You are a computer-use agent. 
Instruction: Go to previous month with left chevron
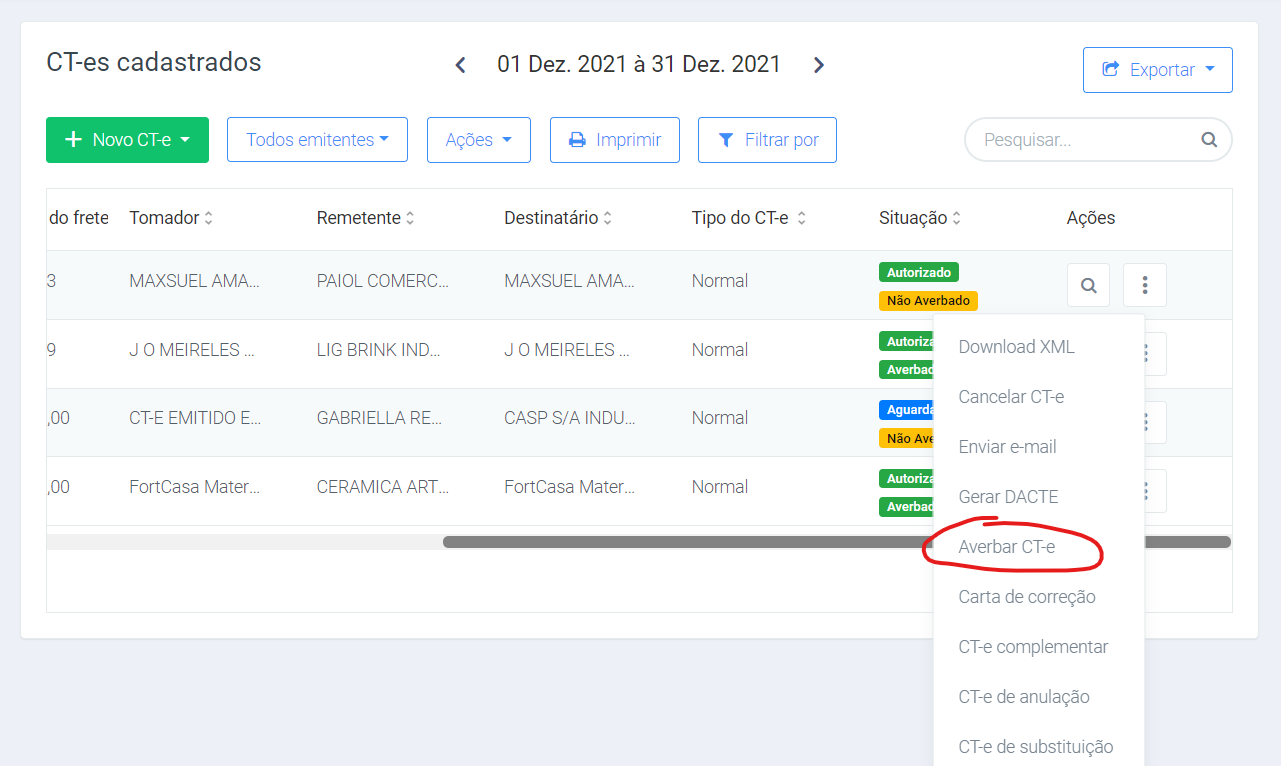(460, 65)
